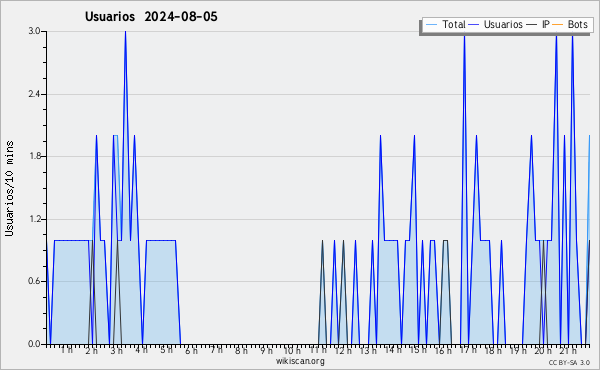Click the '9 h' x-axis label
The width and height of the screenshot is (600, 370).
pos(266,351)
